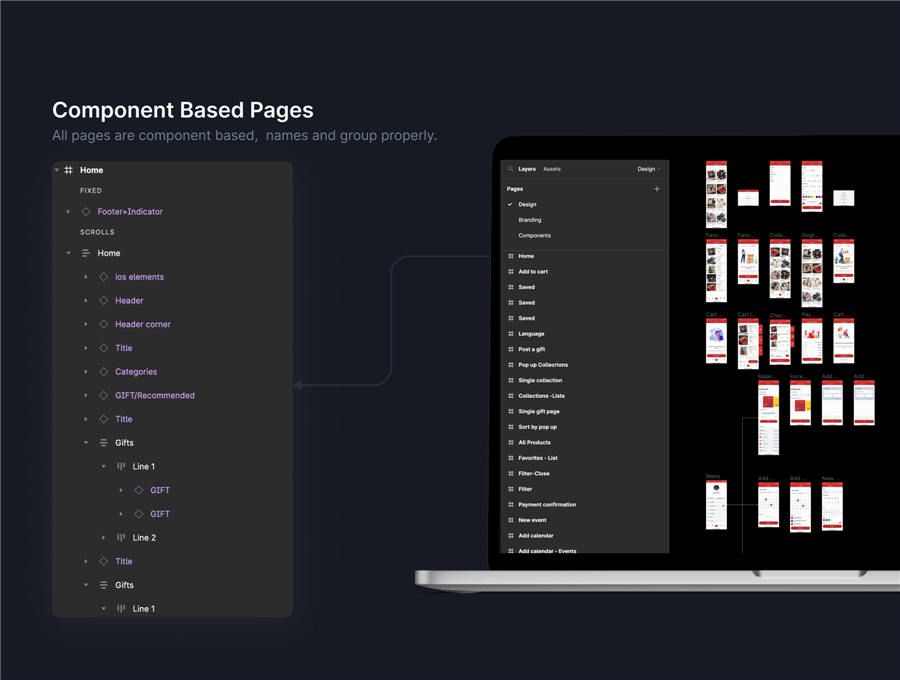Click the auto-layout icon beside Line 2
This screenshot has width=900, height=680.
coord(121,538)
